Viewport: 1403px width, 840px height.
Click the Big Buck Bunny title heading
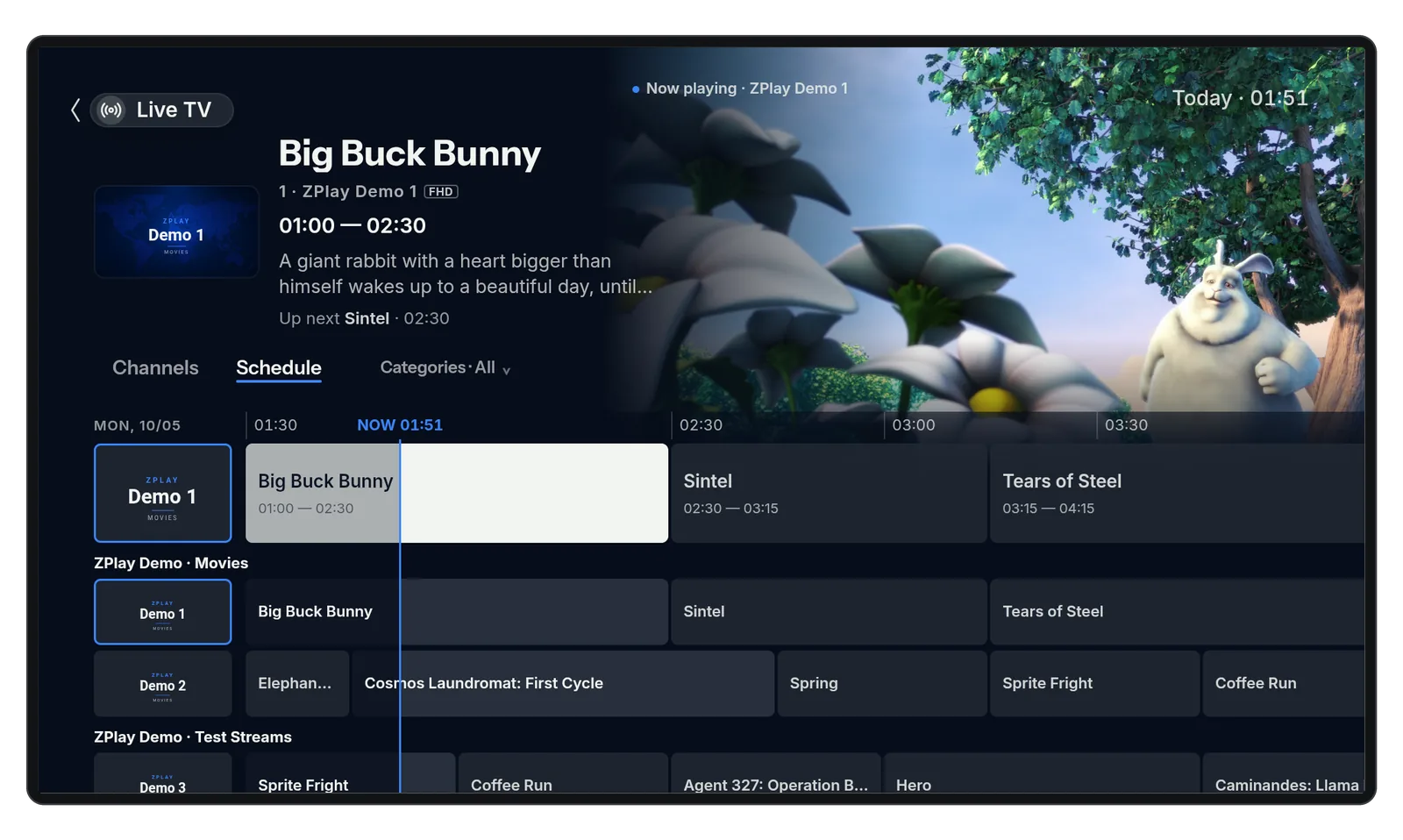(410, 153)
